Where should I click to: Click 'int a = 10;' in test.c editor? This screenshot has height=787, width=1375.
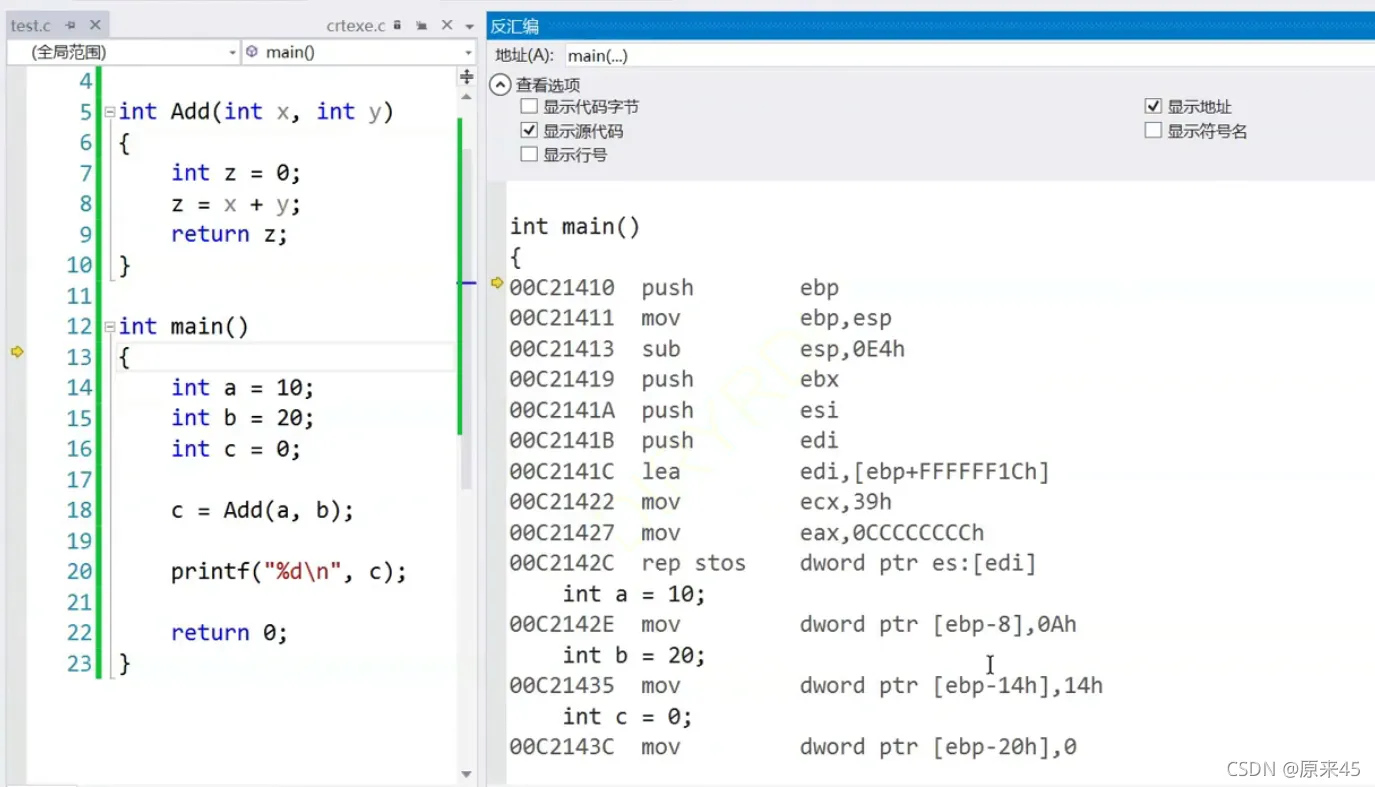(x=242, y=388)
